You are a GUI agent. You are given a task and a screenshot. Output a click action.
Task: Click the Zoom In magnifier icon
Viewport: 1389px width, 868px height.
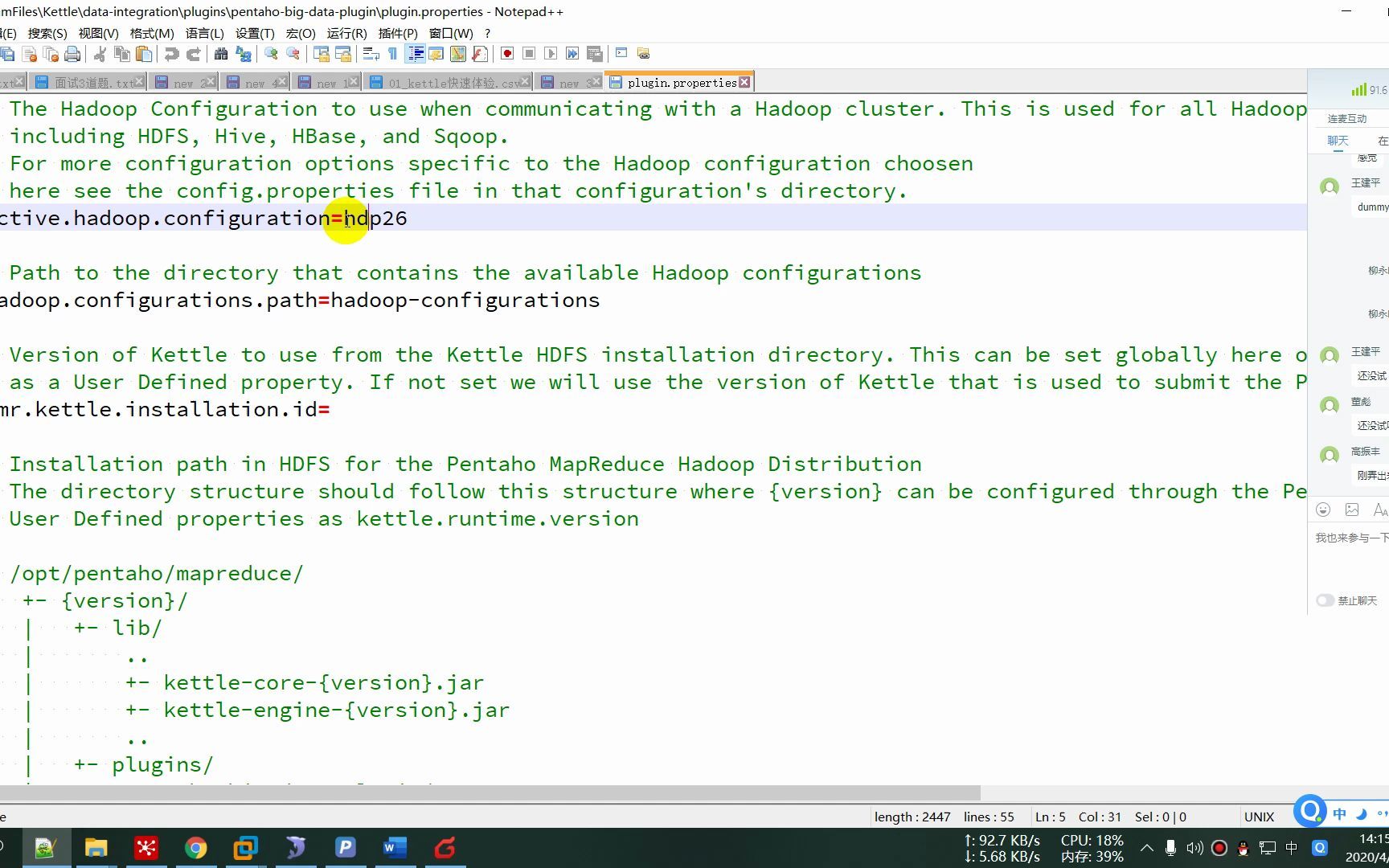point(271,54)
